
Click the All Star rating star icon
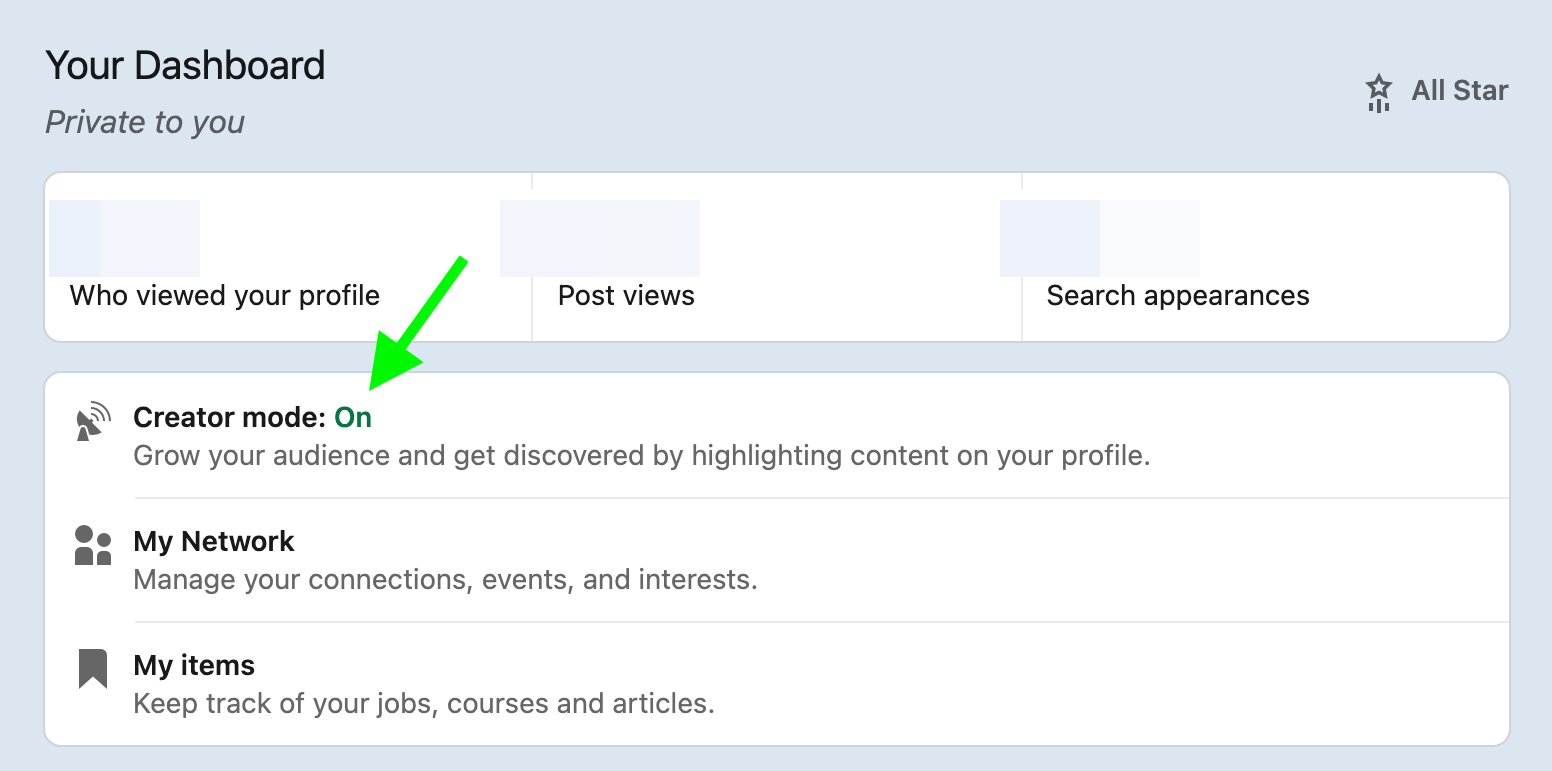point(1379,92)
